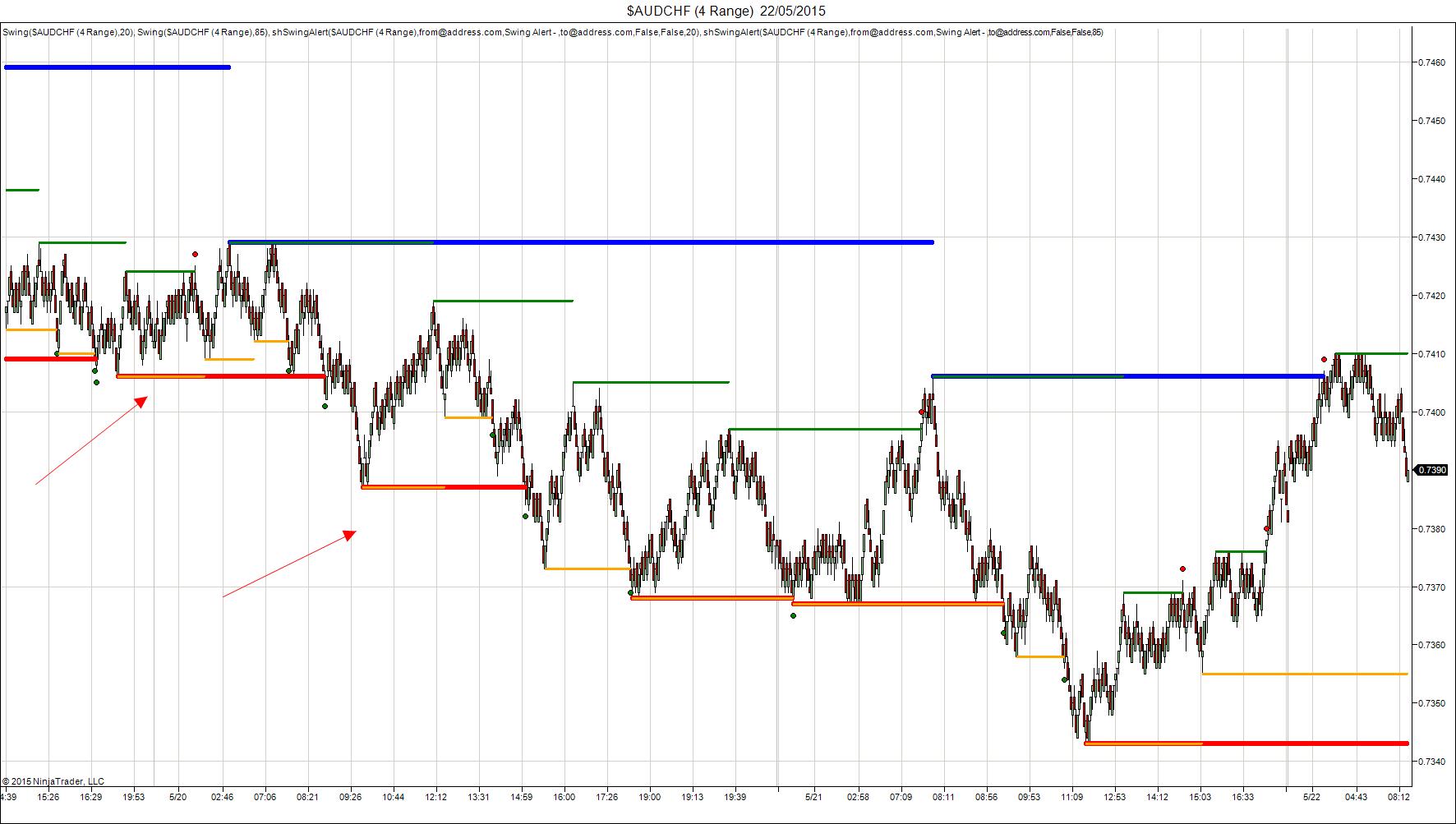Click the 04:43 time axis label

click(x=1357, y=797)
